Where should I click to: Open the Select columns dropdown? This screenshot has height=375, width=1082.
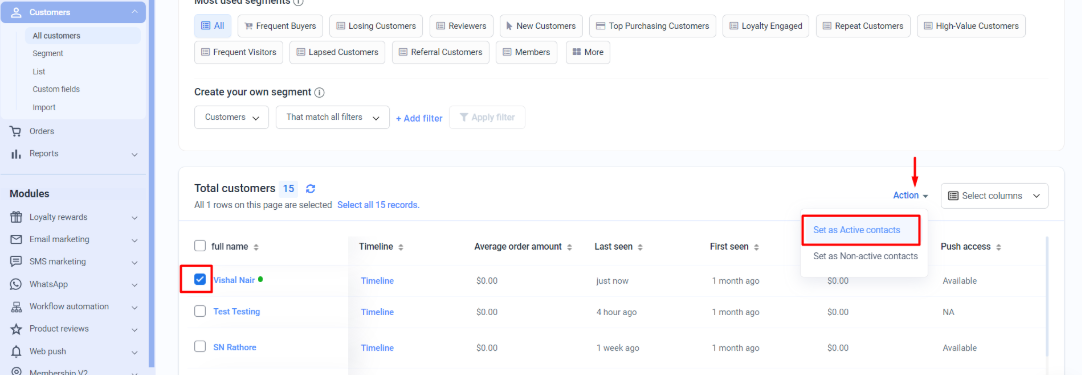[994, 195]
